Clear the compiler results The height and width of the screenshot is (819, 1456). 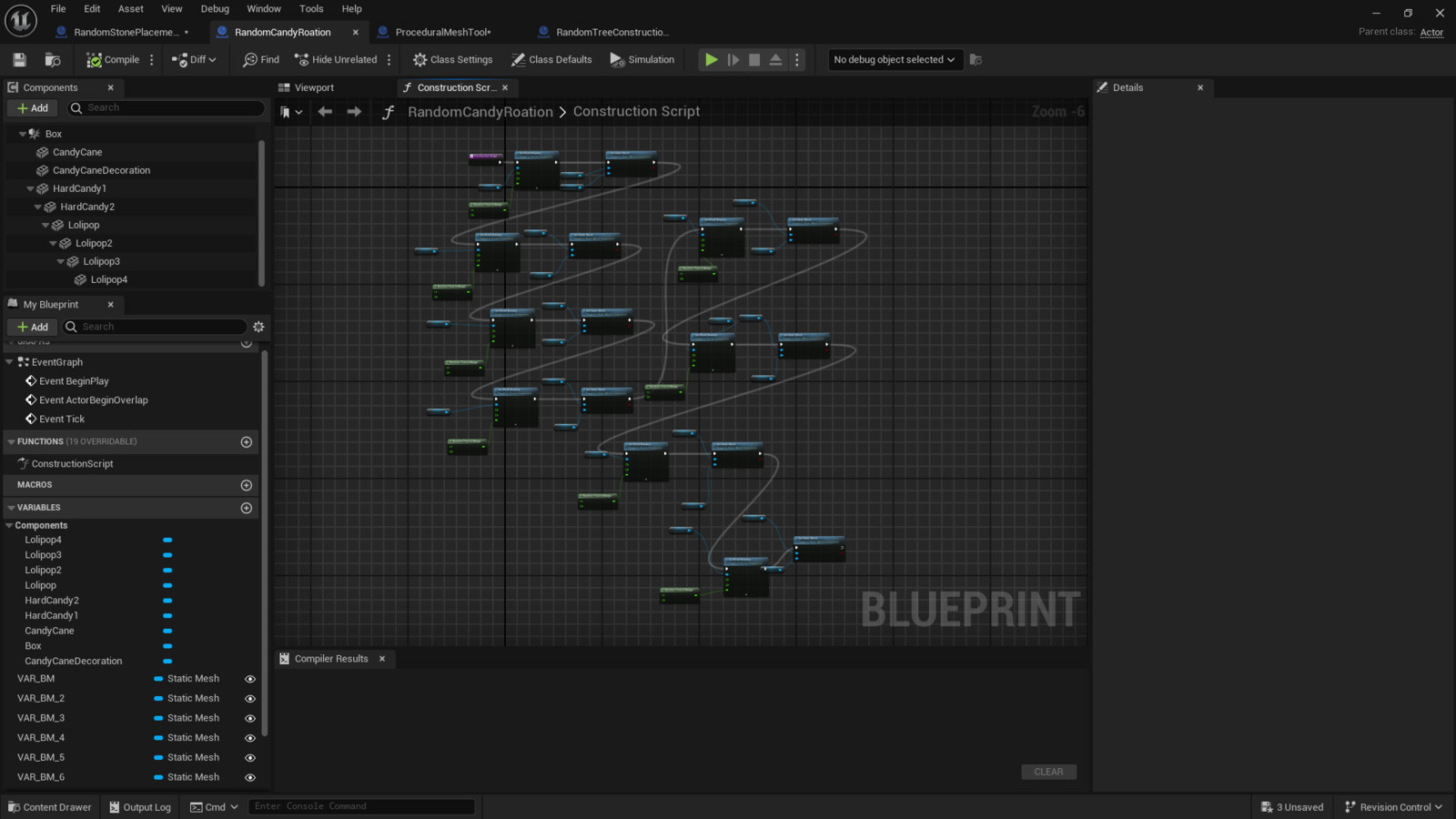pyautogui.click(x=1048, y=773)
